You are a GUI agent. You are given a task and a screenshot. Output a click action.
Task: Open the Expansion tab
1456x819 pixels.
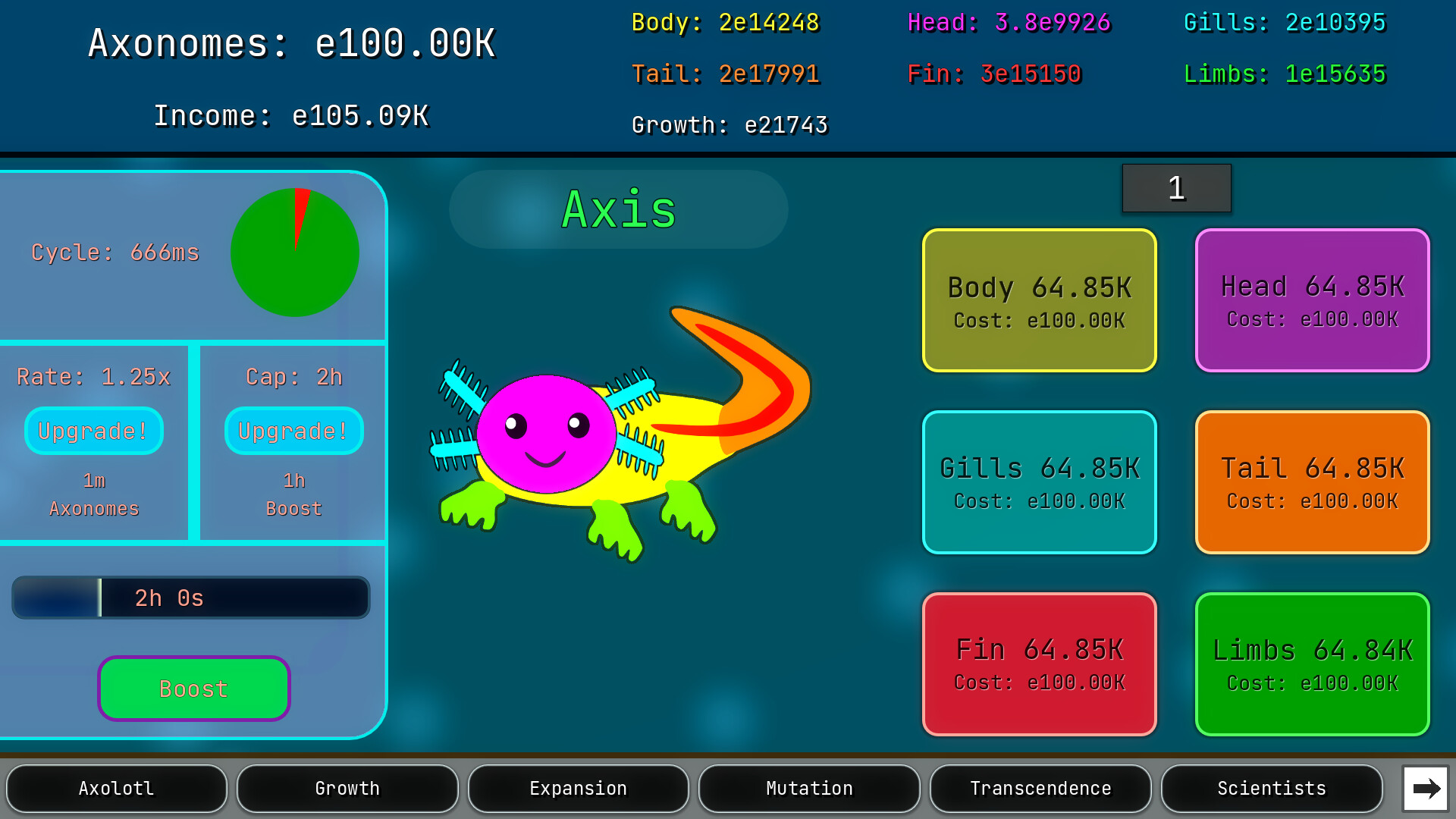tap(579, 789)
